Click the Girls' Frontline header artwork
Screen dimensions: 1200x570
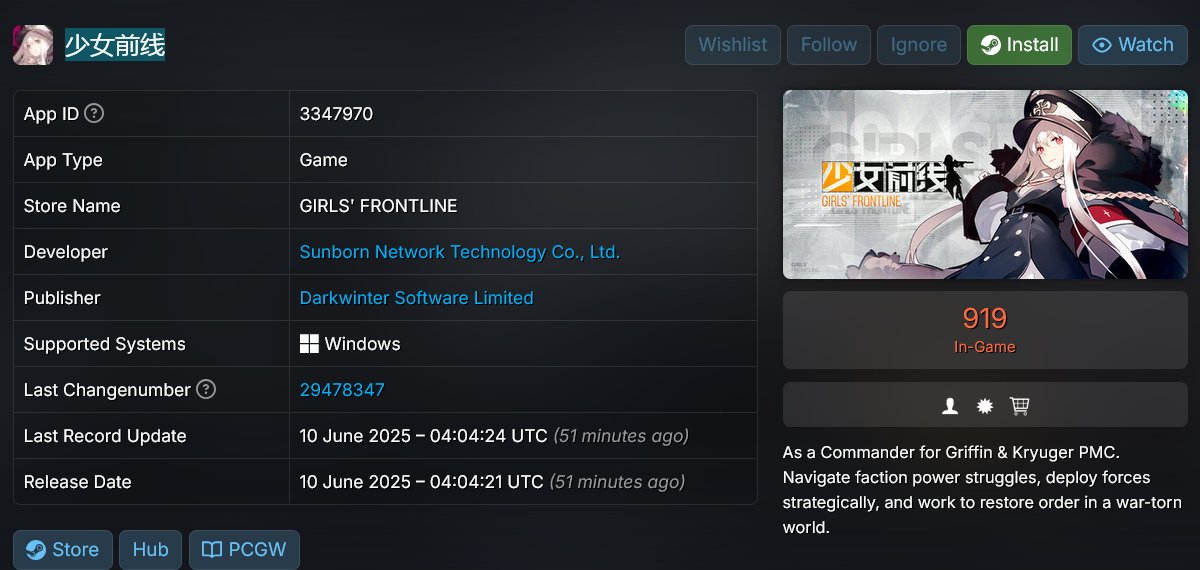click(985, 185)
